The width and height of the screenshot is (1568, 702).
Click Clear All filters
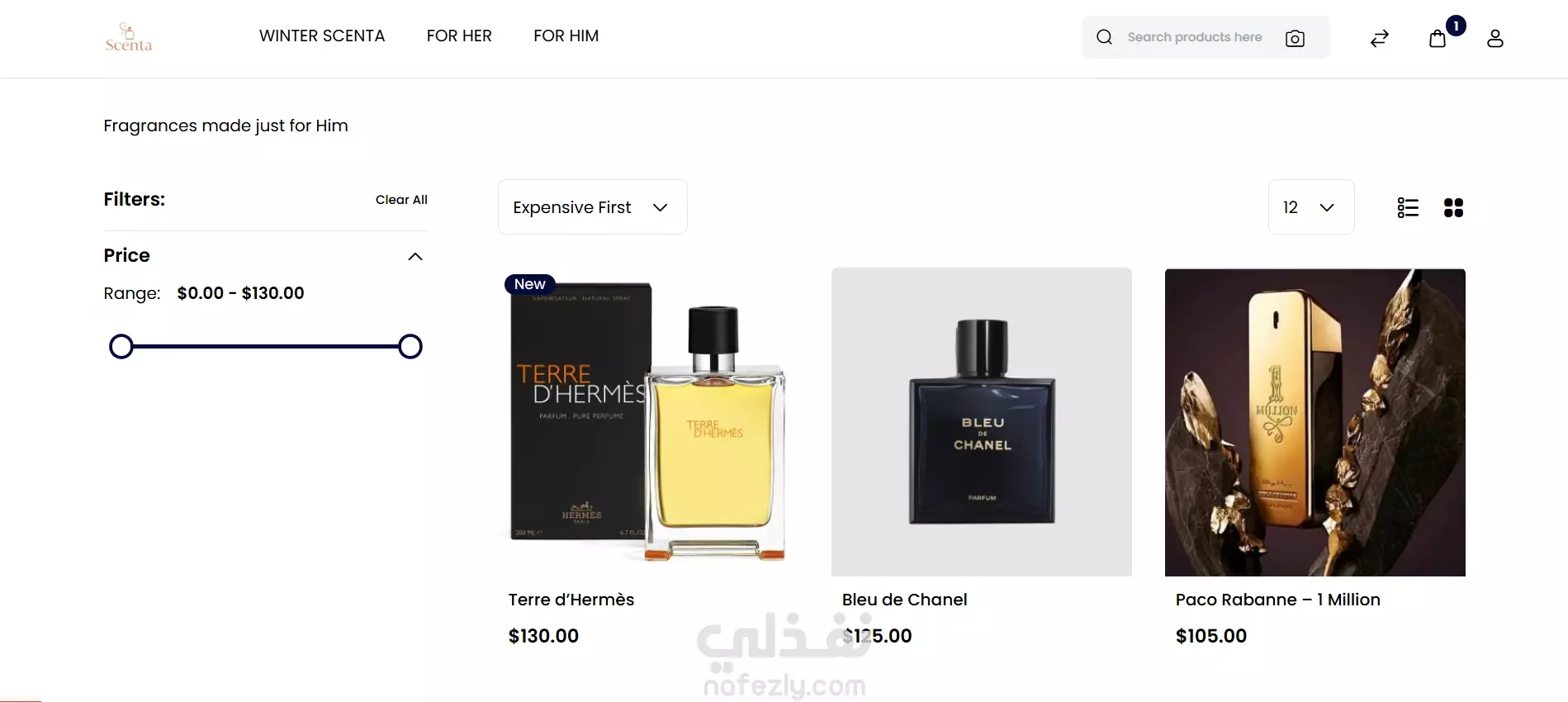[x=401, y=200]
